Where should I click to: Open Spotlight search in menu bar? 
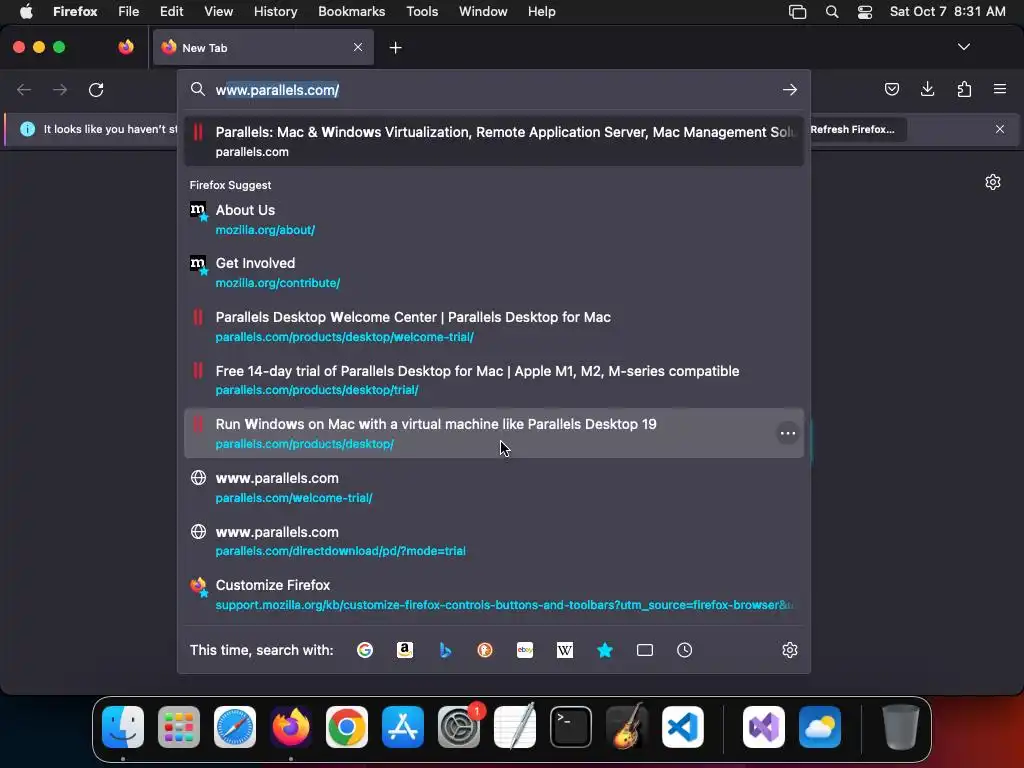[831, 12]
